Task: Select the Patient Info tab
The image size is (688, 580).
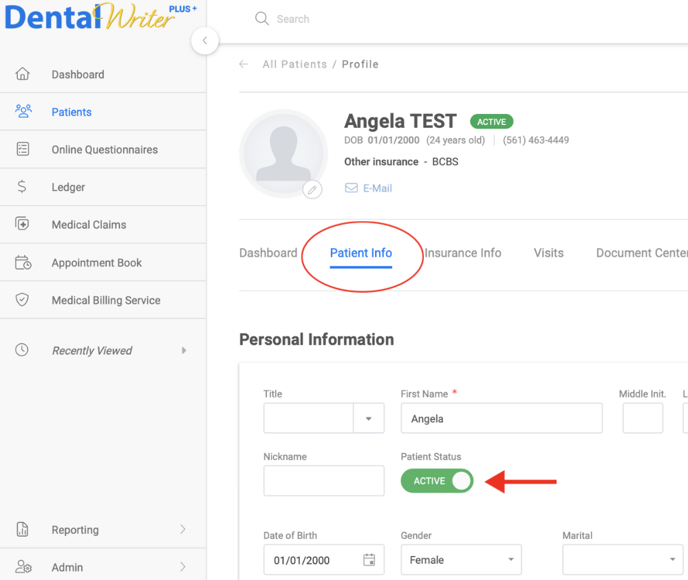Action: pos(361,253)
